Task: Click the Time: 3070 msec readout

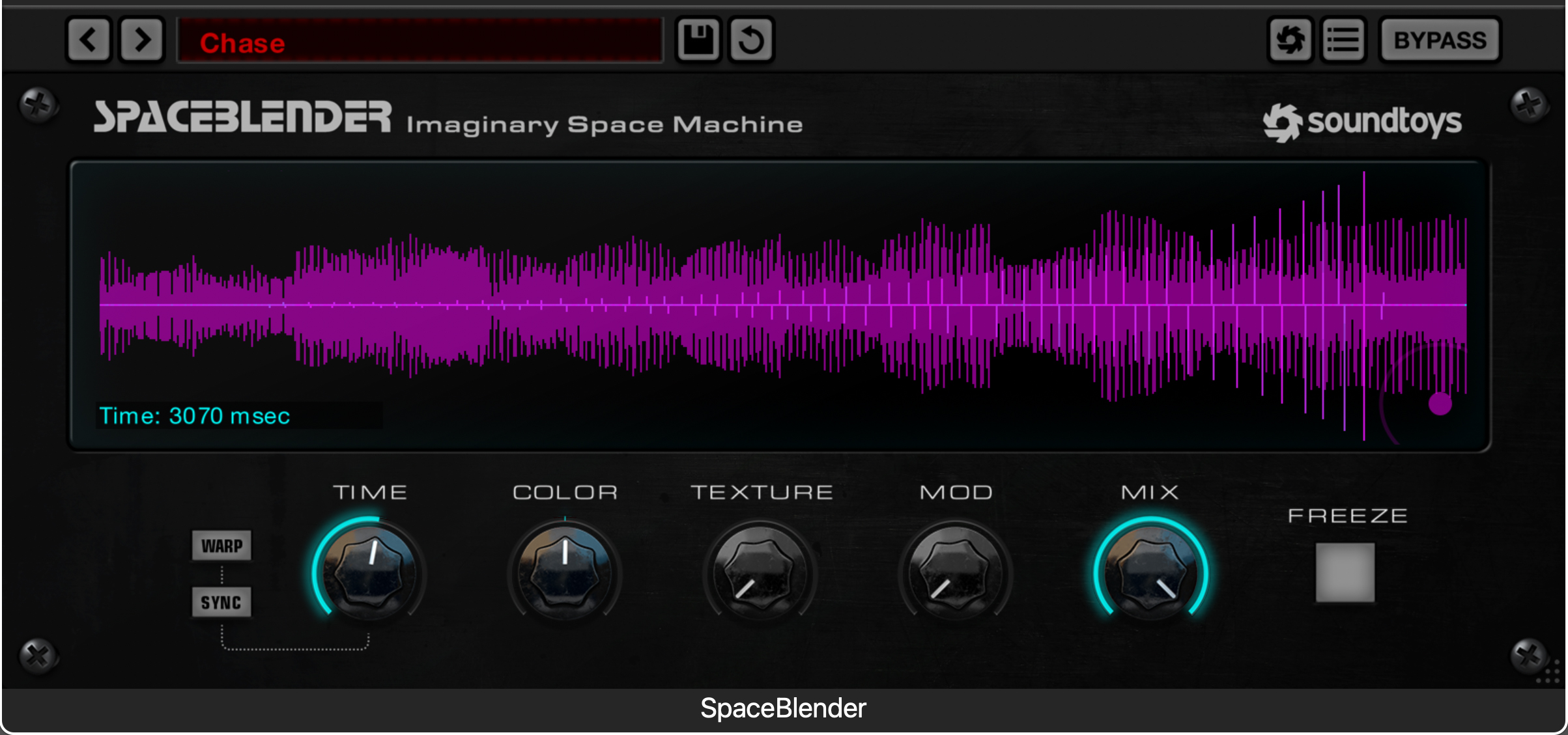Action: pyautogui.click(x=194, y=416)
